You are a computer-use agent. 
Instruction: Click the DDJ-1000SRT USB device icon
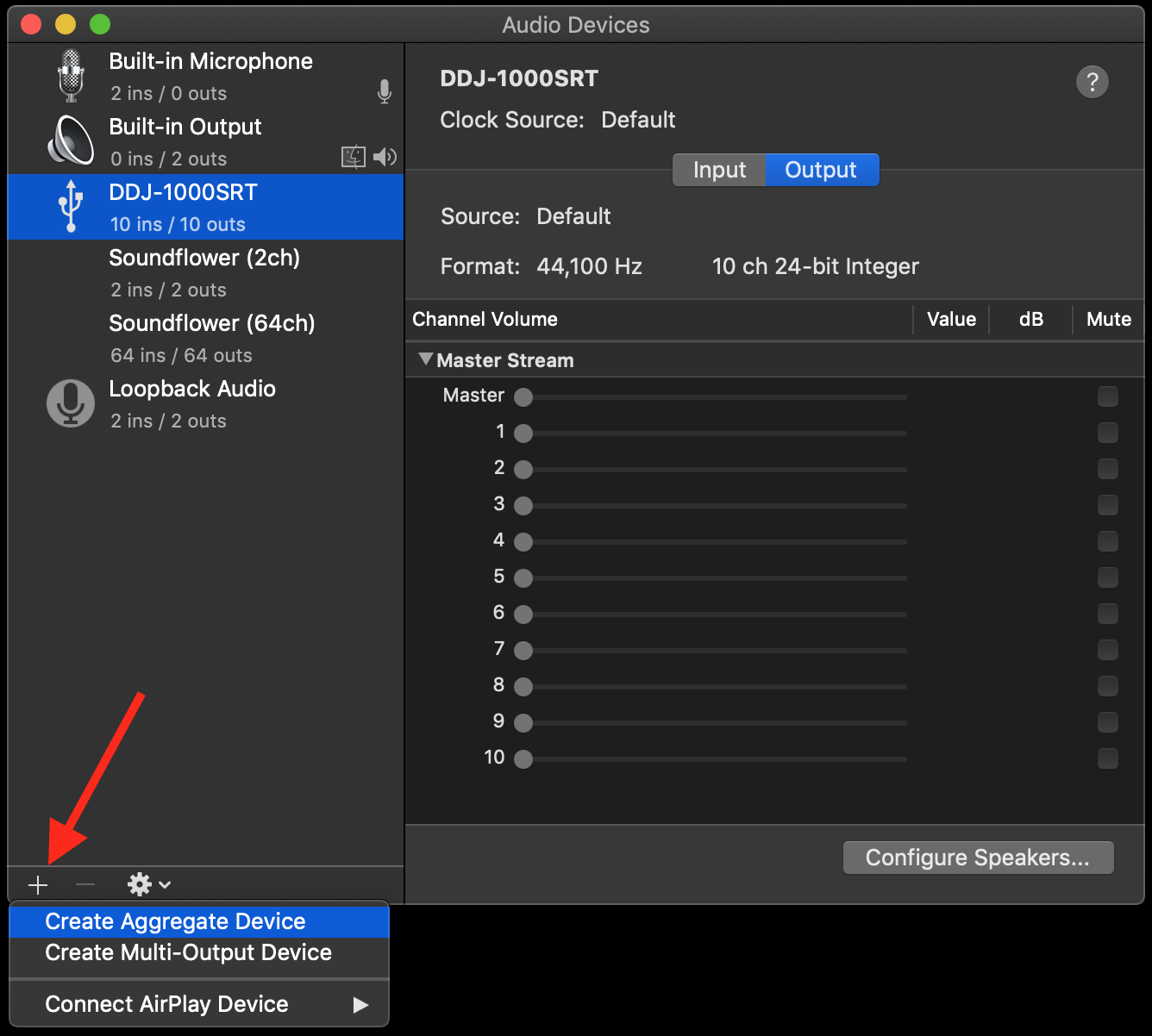pos(71,207)
